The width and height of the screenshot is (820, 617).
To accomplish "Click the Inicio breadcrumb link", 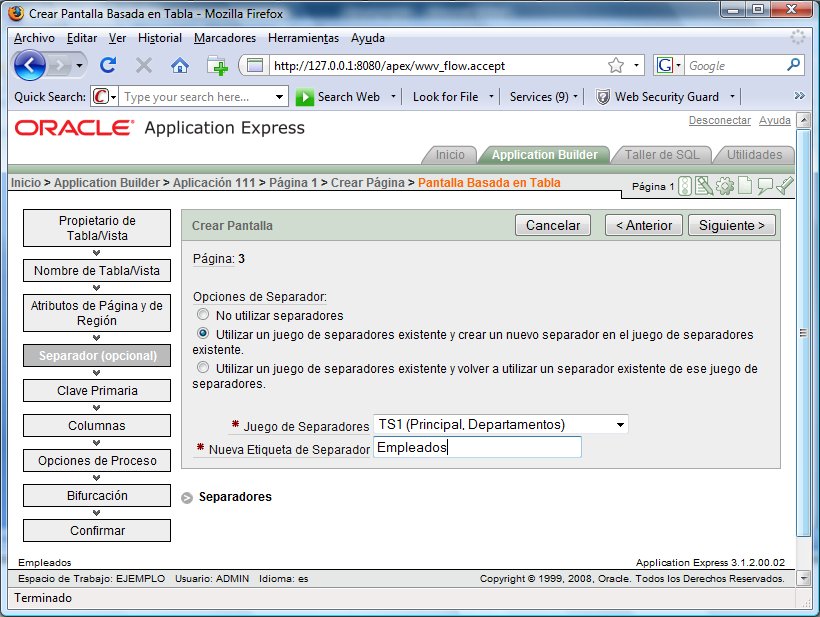I will tap(26, 182).
